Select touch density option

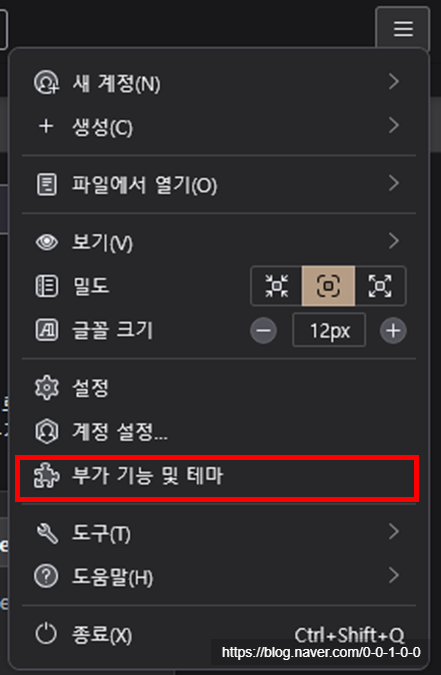[x=380, y=286]
